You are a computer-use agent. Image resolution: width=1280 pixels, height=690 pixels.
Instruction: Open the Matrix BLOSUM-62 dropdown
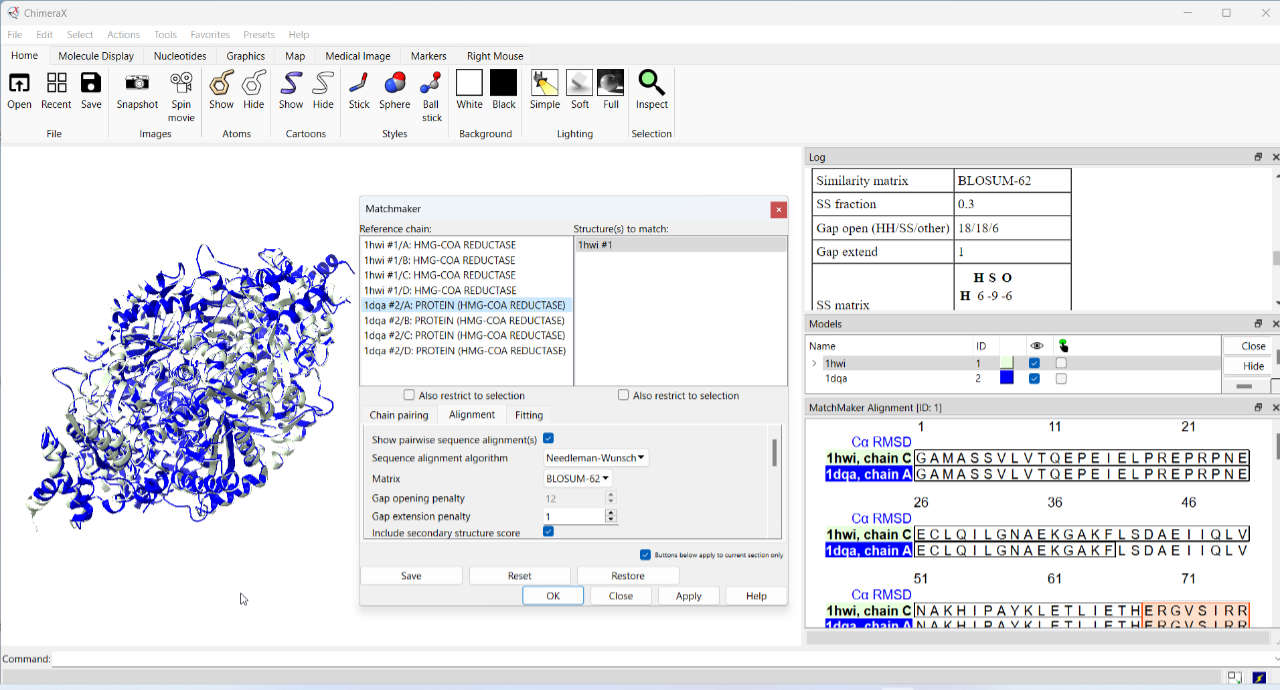577,479
